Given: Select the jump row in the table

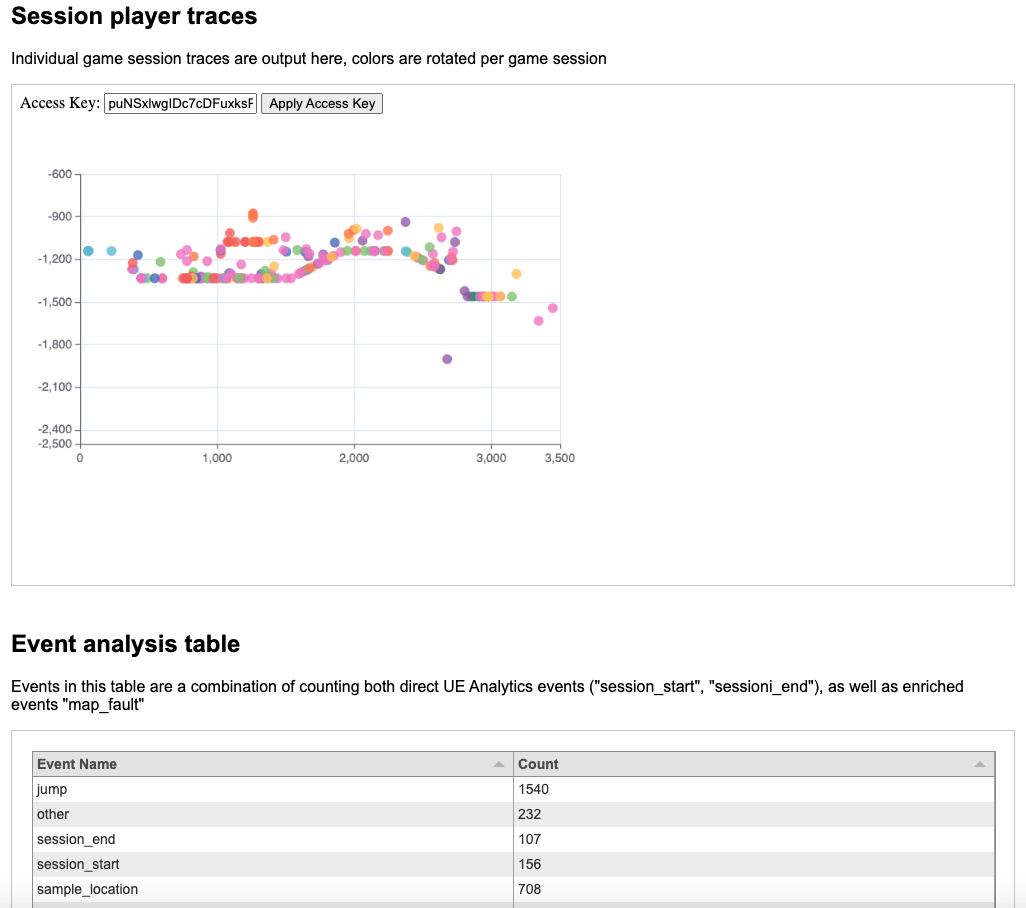Looking at the screenshot, I should 270,789.
